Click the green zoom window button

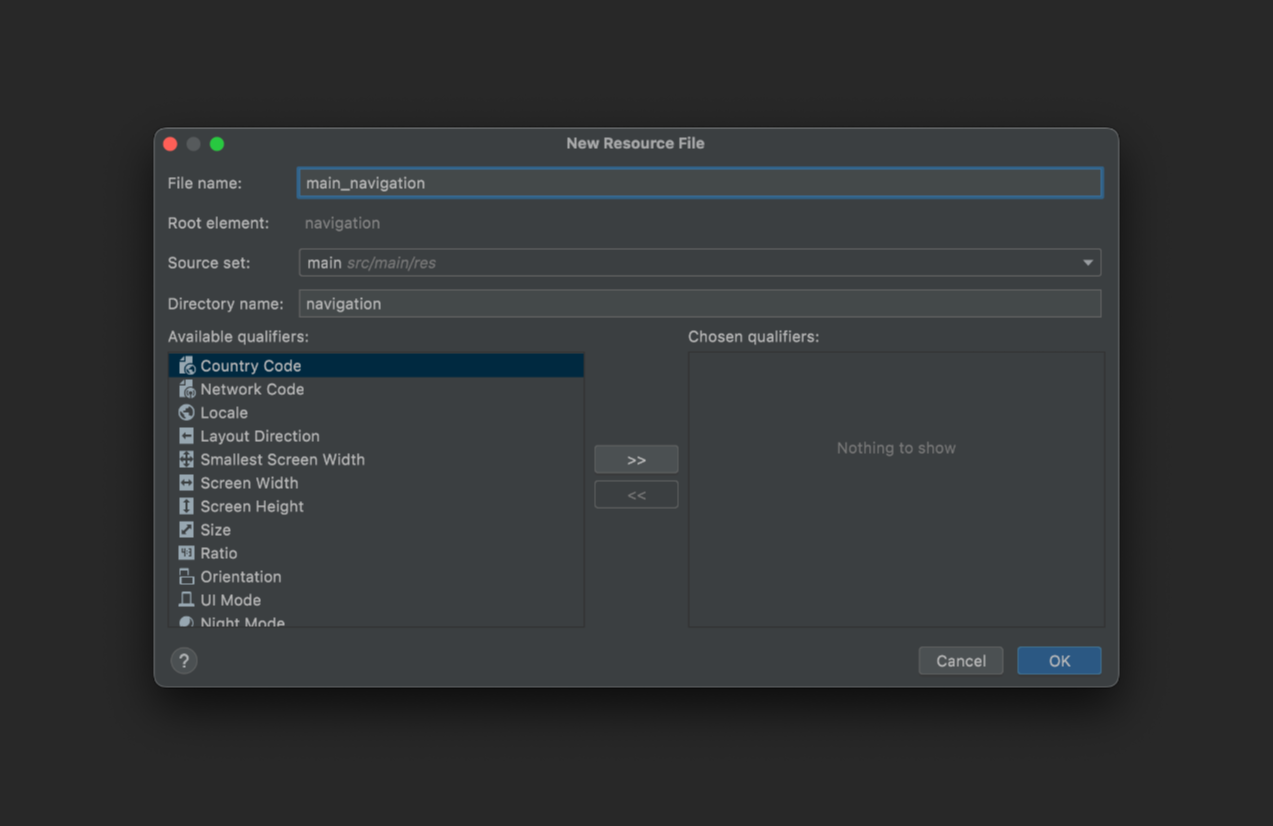(217, 144)
